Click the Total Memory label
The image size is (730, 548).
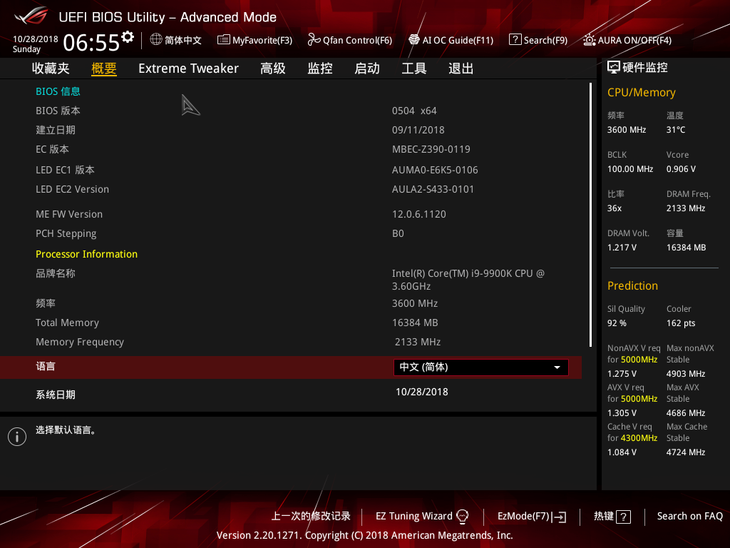(67, 323)
